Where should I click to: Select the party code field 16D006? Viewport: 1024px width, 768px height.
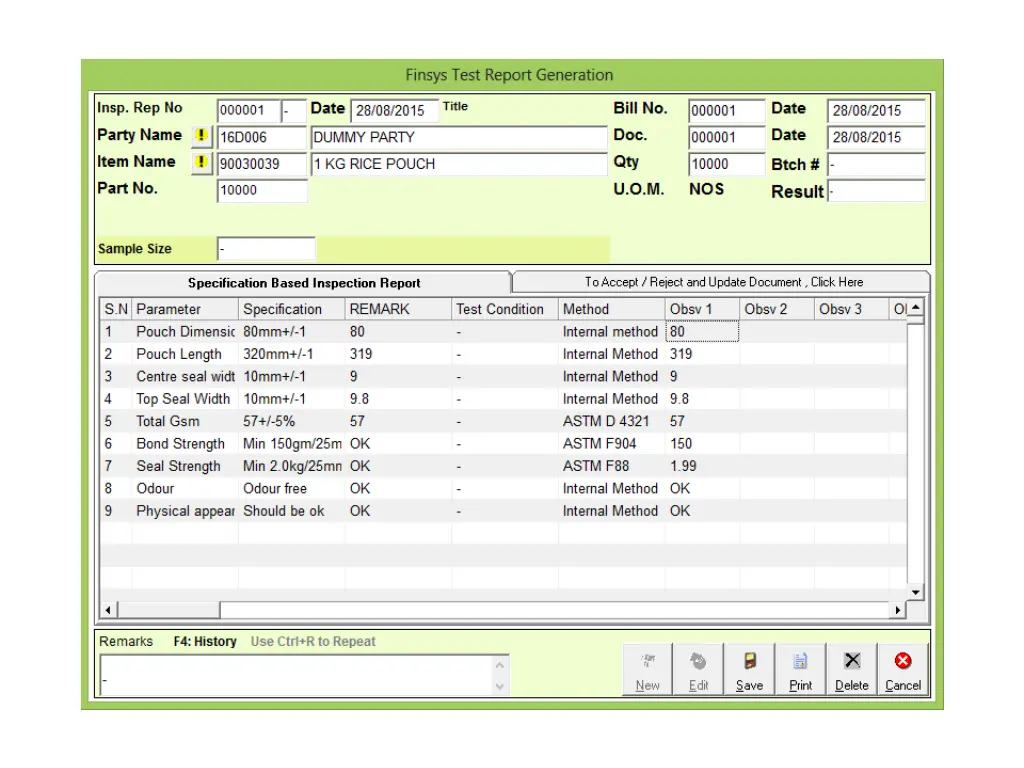click(261, 137)
